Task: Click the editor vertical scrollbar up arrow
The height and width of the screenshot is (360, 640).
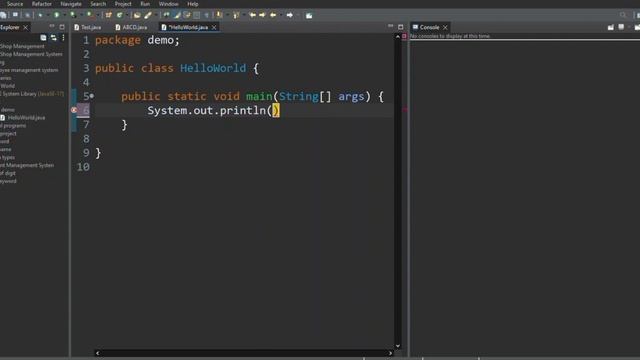Action: 398,37
